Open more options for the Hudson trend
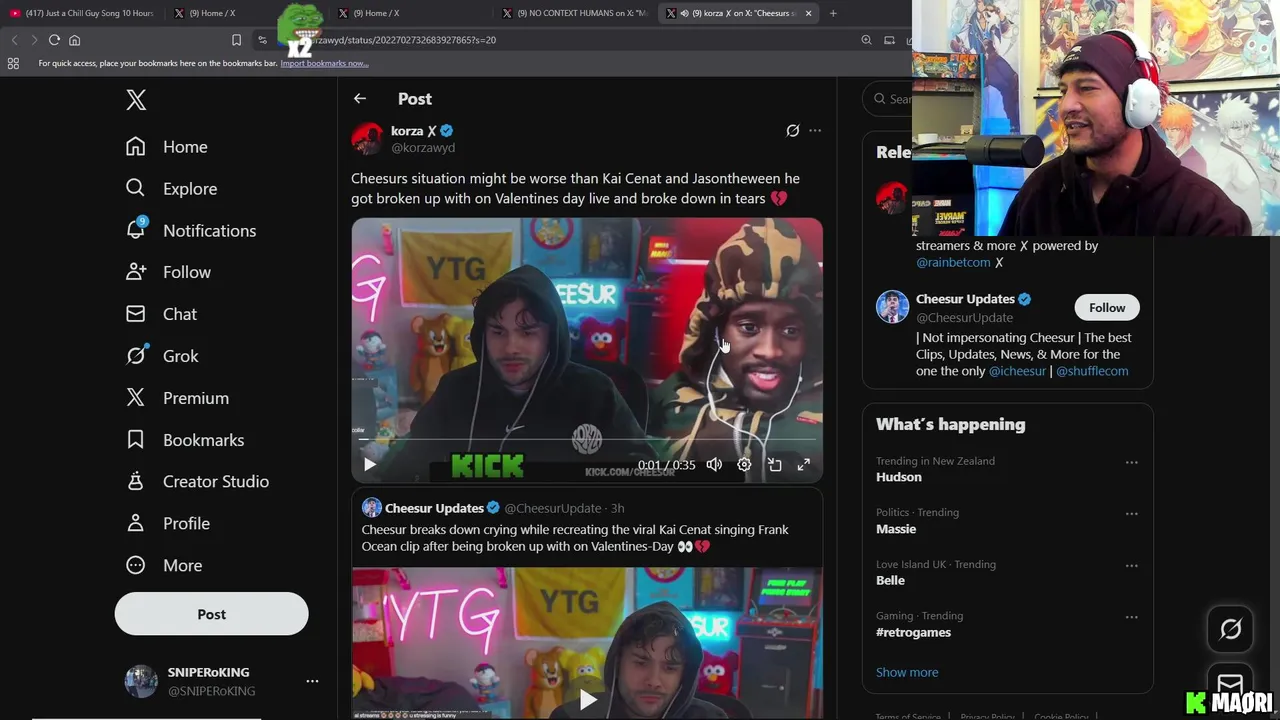 point(1132,462)
